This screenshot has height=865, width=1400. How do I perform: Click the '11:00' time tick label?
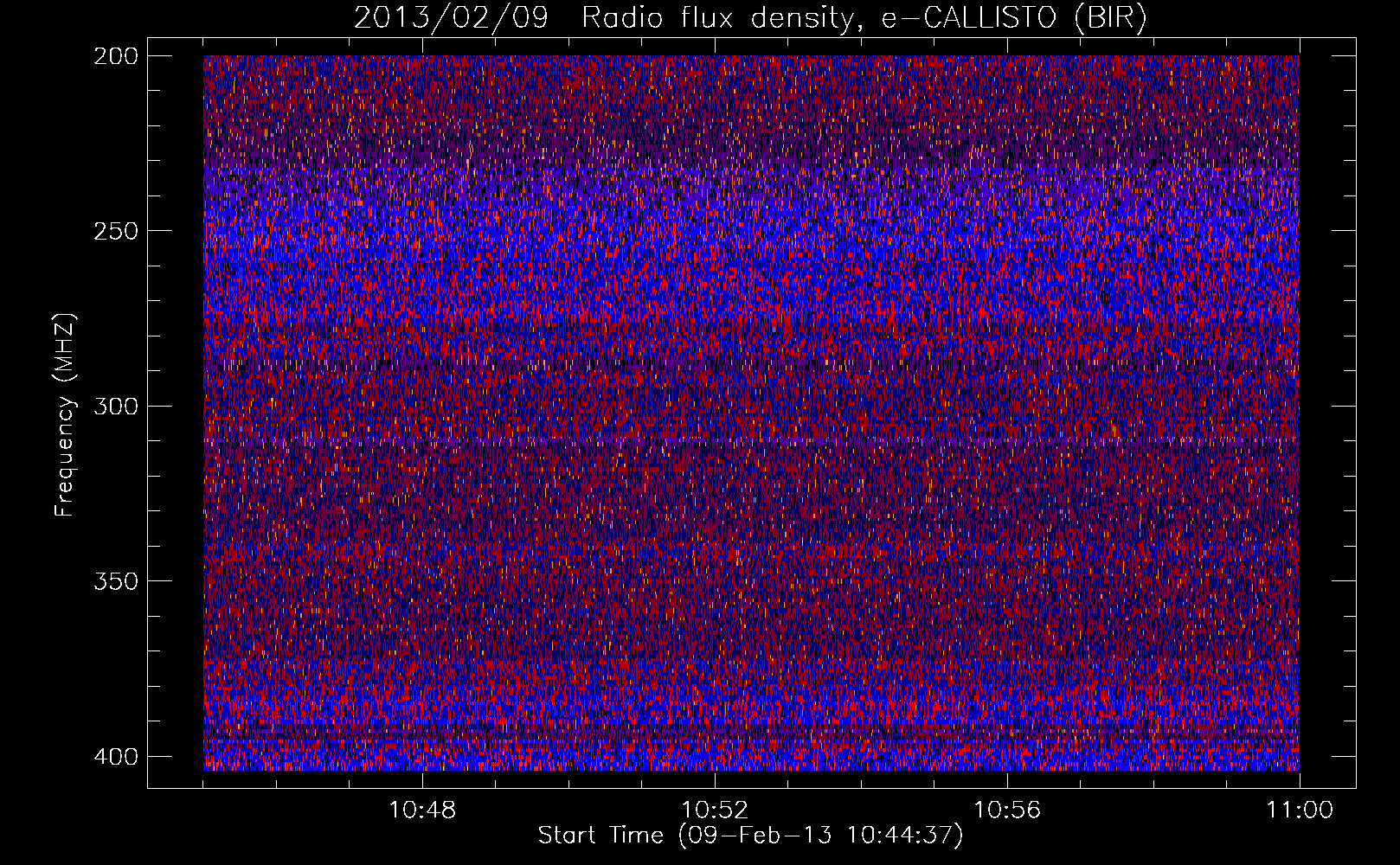[1300, 811]
